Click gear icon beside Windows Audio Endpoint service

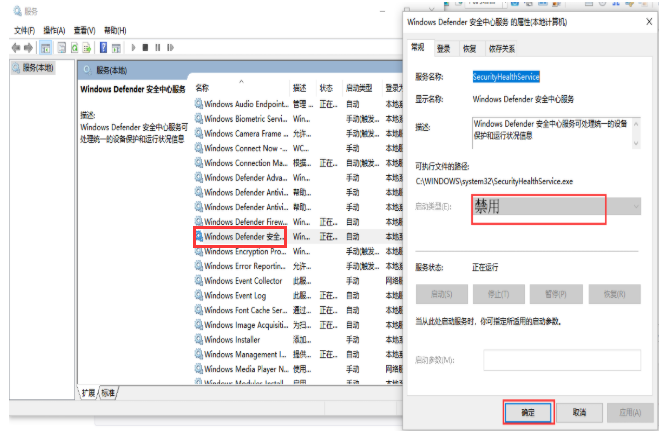[x=199, y=104]
